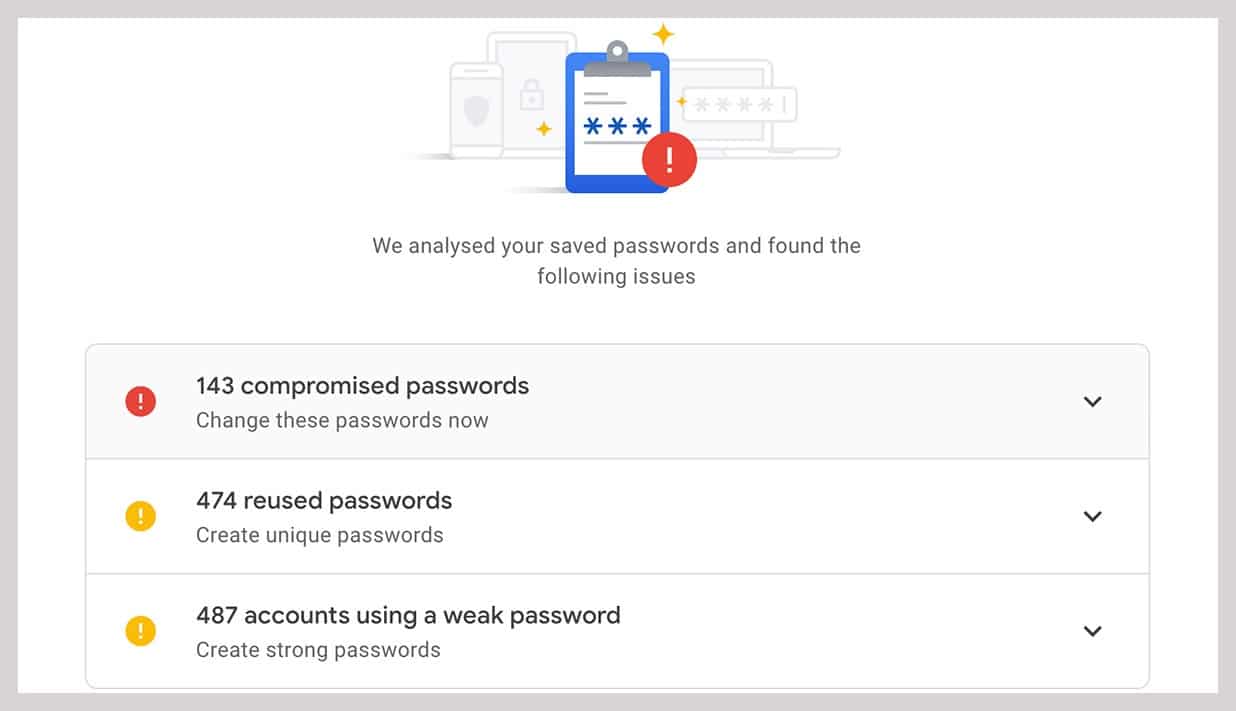This screenshot has width=1236, height=711.
Task: Click the red compromised passwords alert icon
Action: coord(141,401)
